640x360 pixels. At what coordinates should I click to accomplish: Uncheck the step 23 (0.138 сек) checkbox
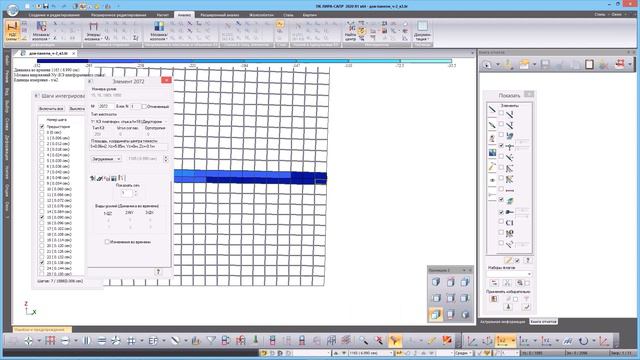(42, 262)
